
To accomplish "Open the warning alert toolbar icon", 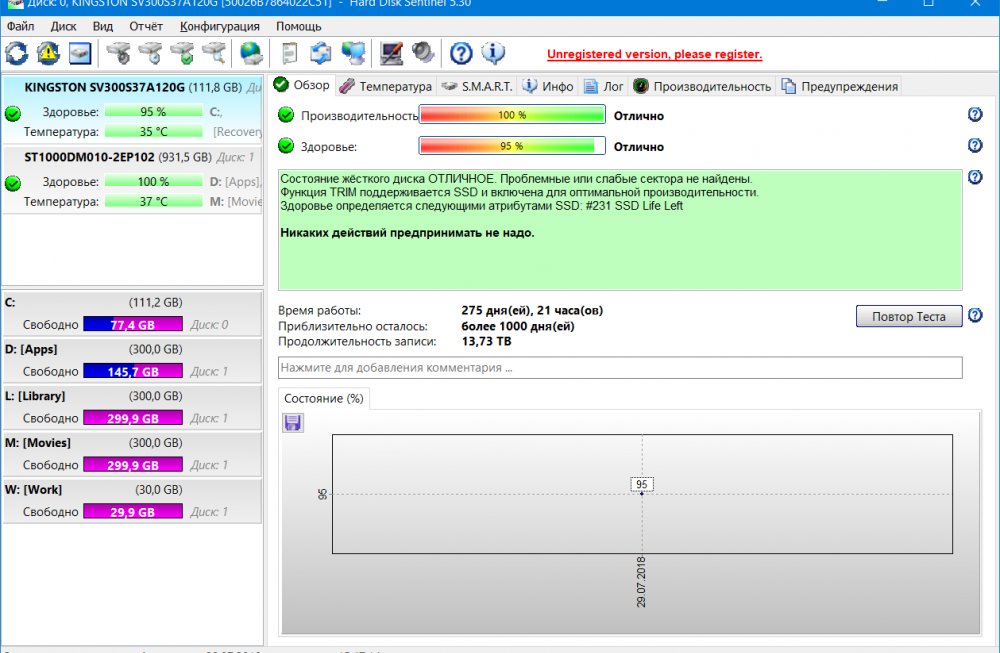I will pyautogui.click(x=48, y=53).
